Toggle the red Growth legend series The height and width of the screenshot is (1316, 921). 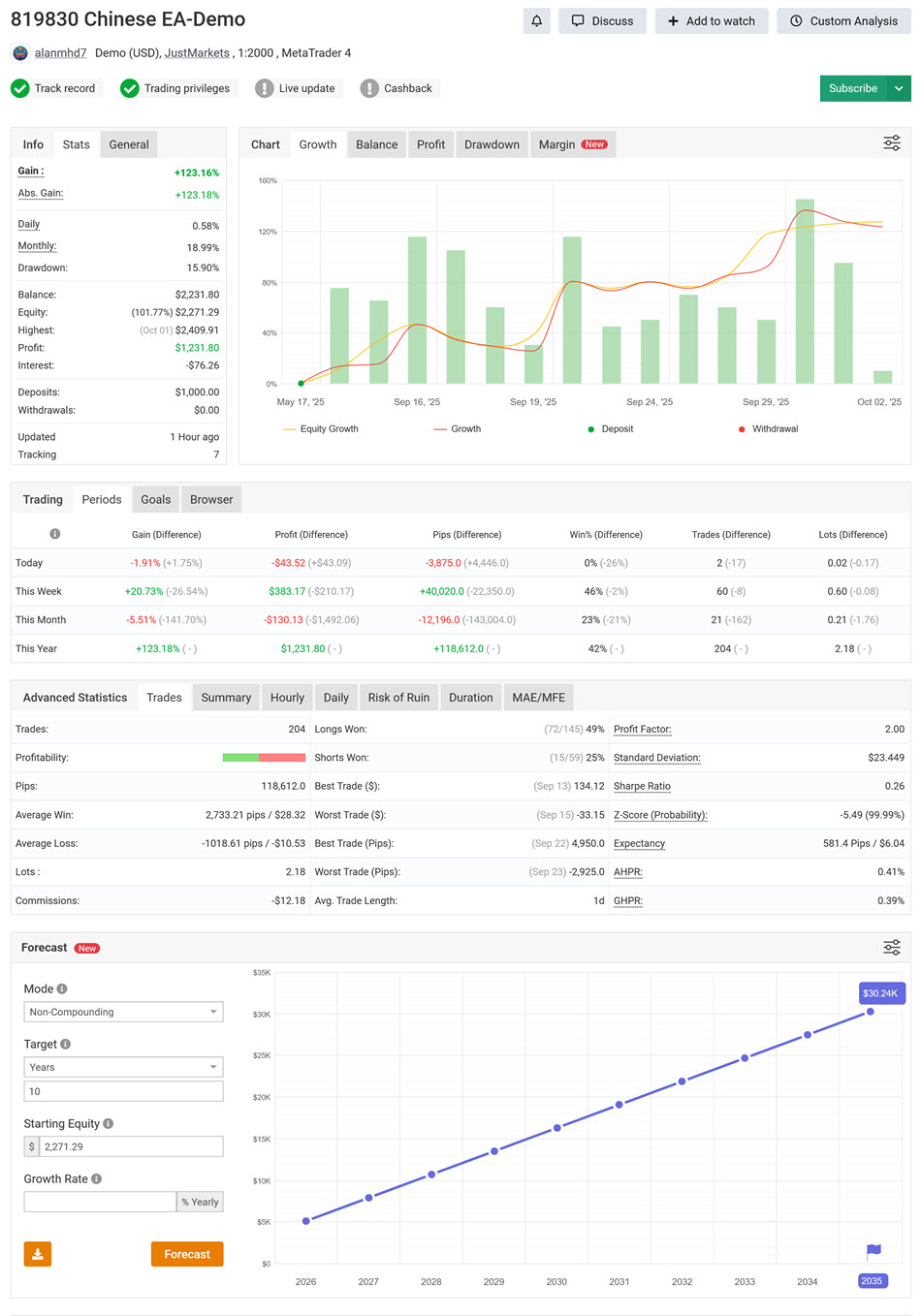pyautogui.click(x=458, y=428)
